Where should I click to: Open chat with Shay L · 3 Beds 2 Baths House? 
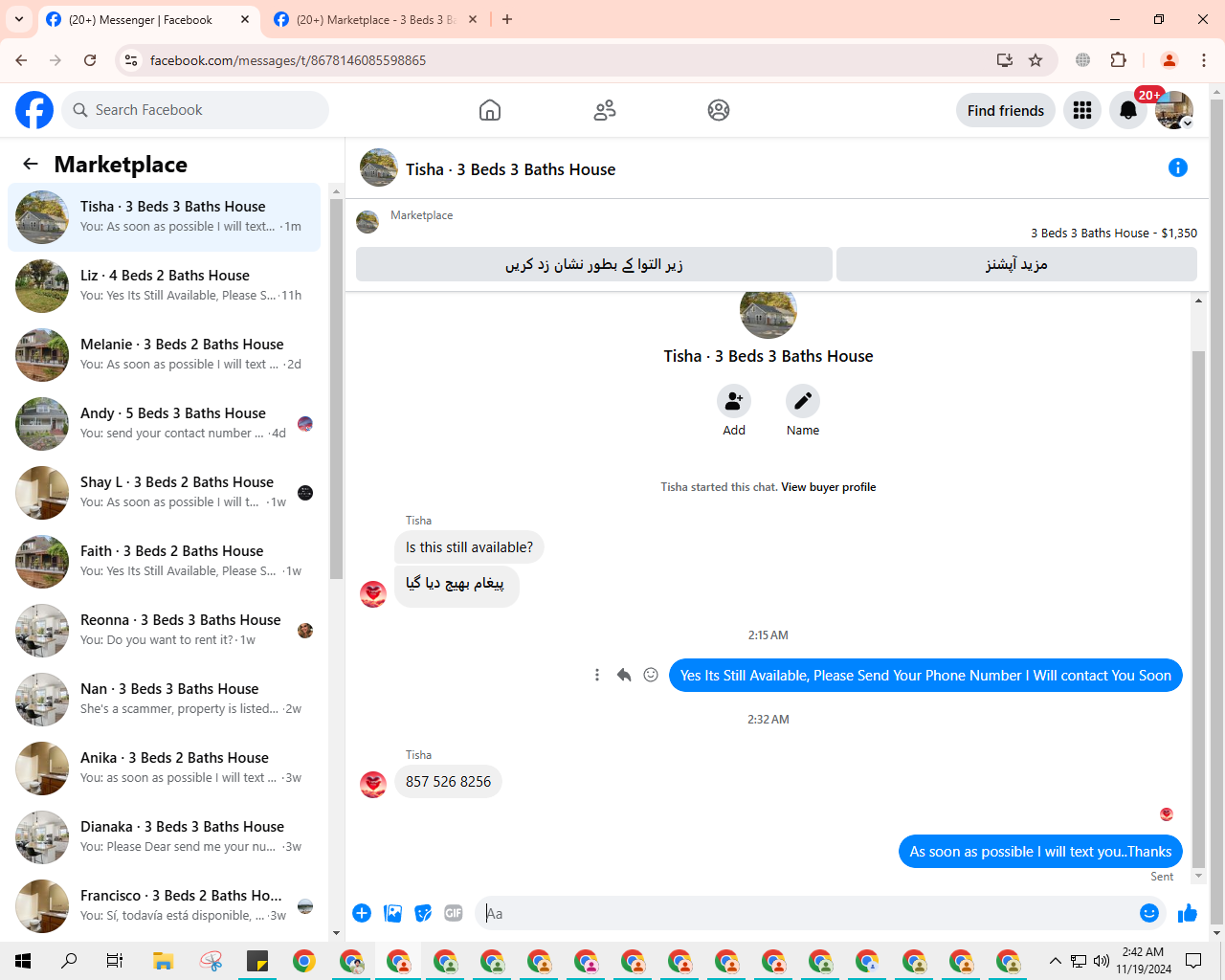165,493
